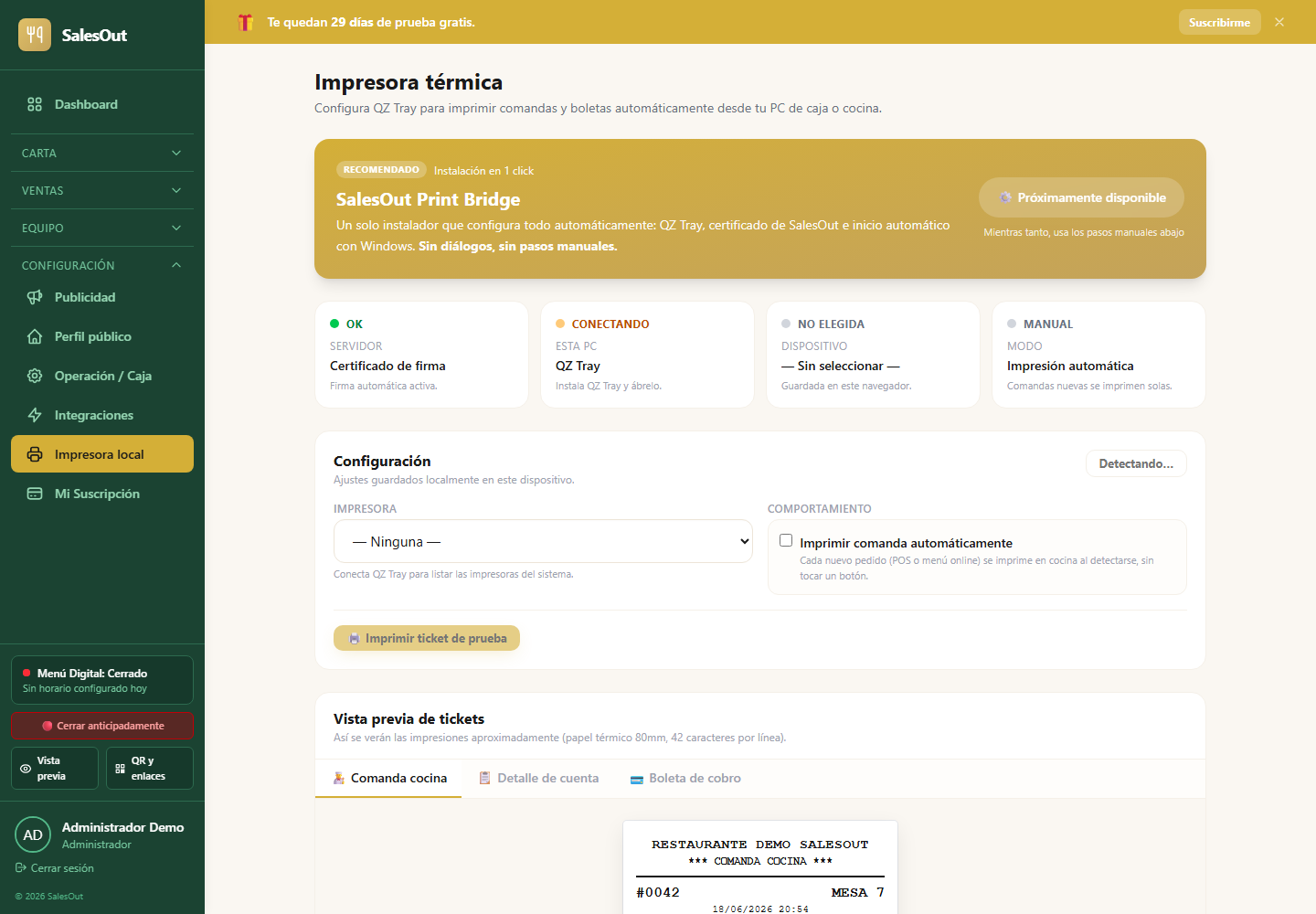The width and height of the screenshot is (1316, 914).
Task: Click the Suscribirme button
Action: pos(1219,22)
